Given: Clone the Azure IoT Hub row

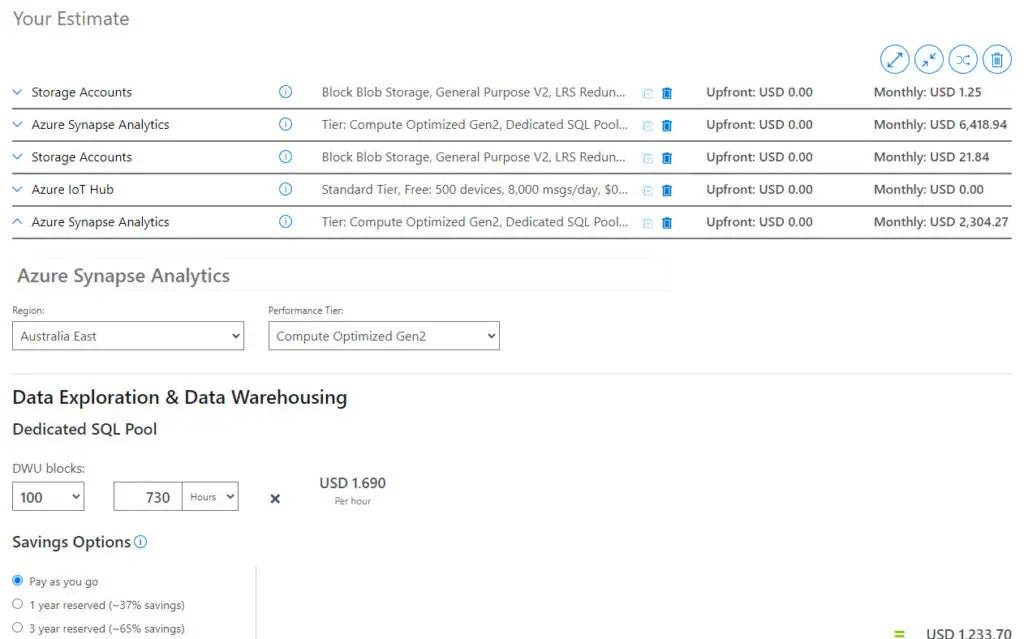Looking at the screenshot, I should coord(647,191).
